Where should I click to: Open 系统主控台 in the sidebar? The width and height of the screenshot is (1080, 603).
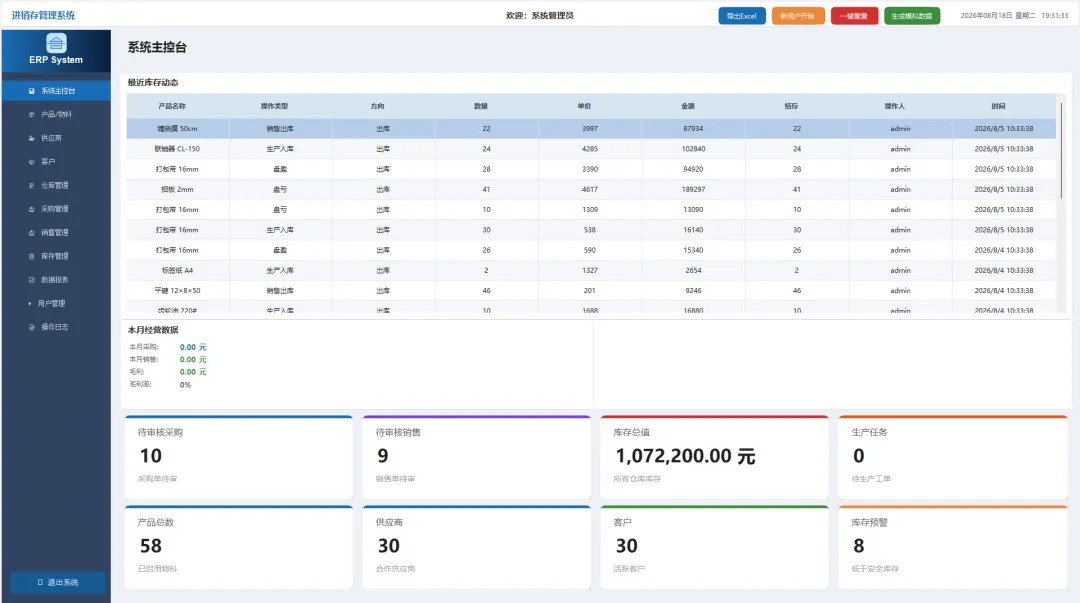point(56,91)
